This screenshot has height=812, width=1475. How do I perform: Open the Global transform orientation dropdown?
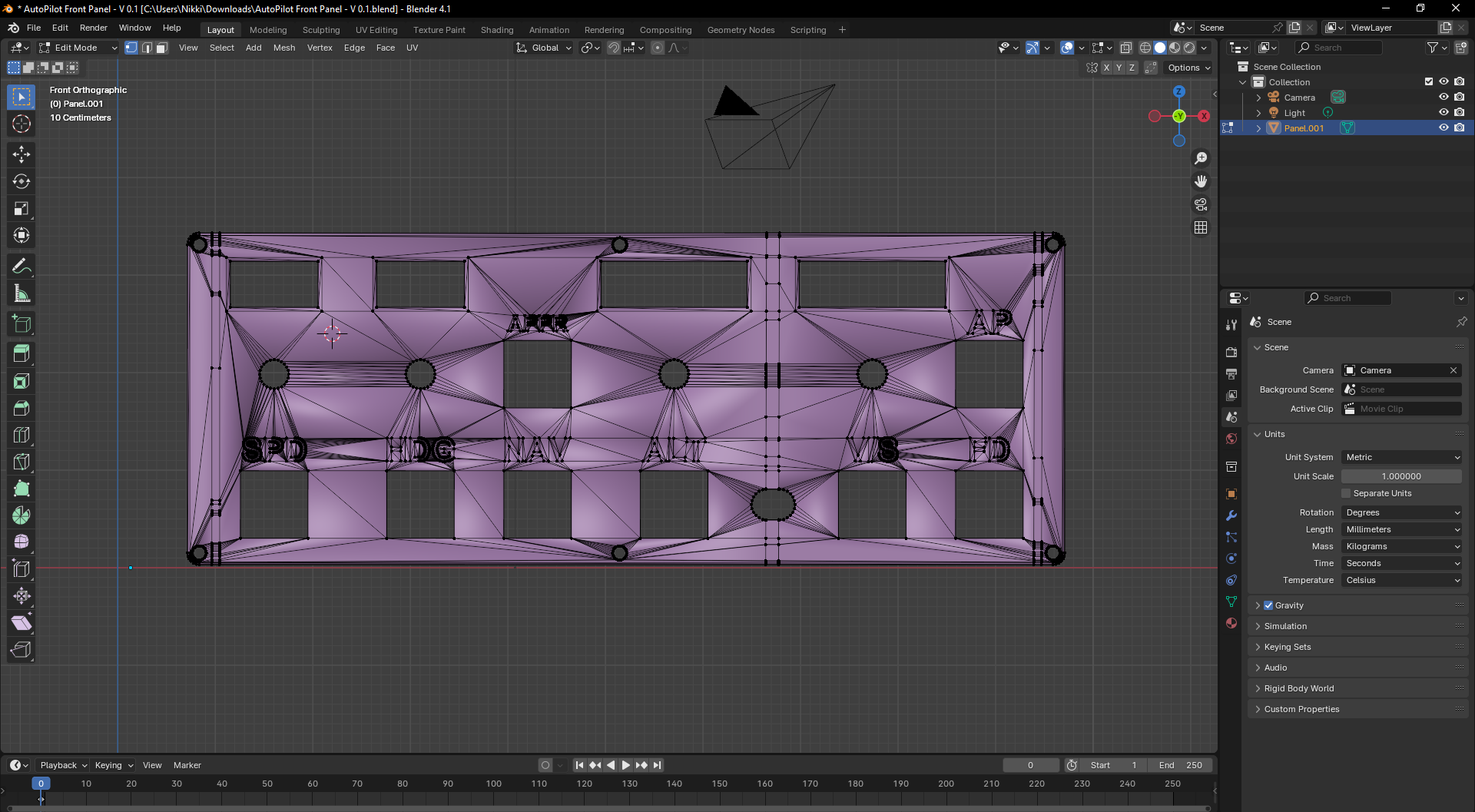(544, 48)
